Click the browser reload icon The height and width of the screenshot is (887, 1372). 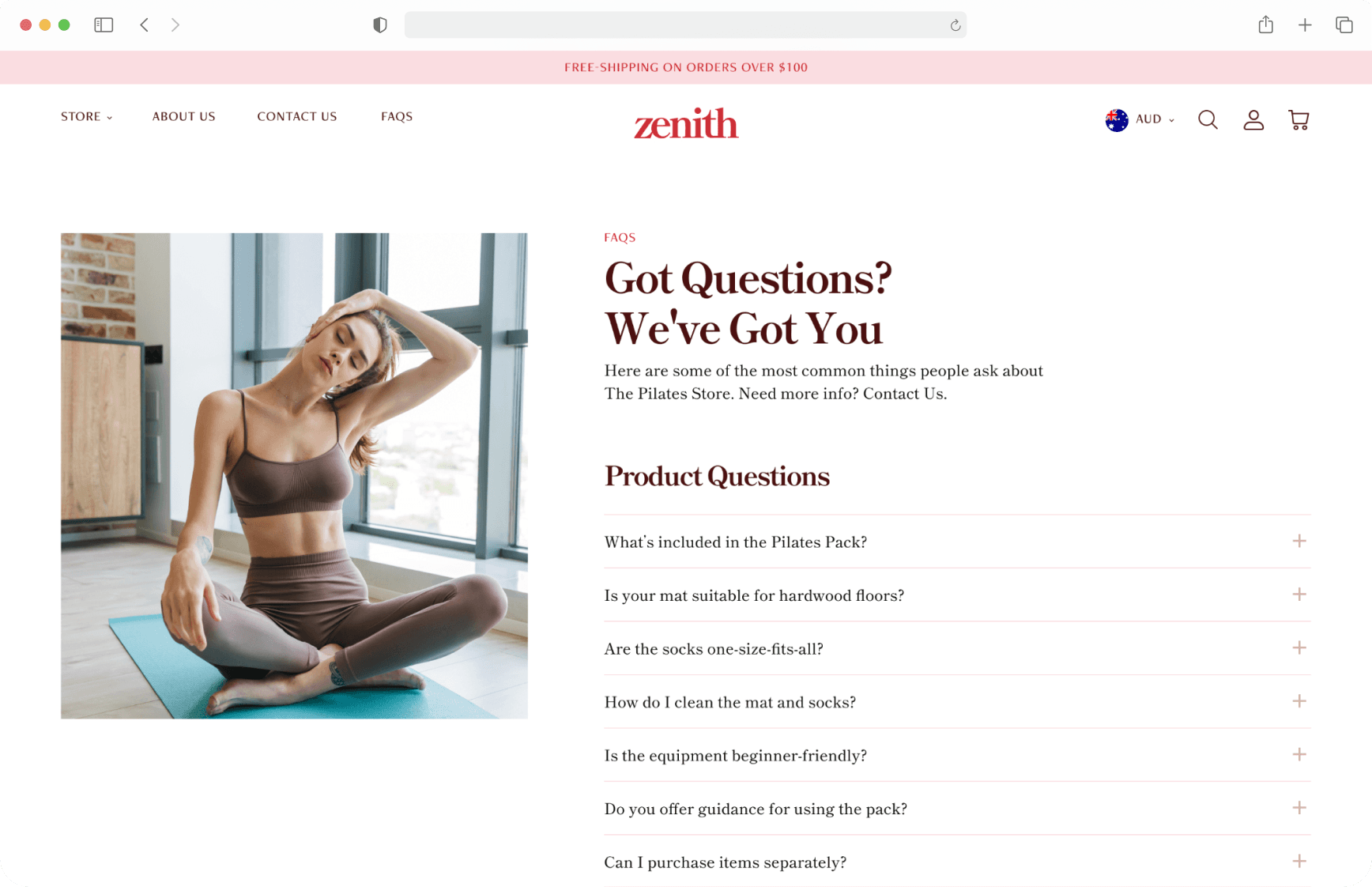[x=955, y=25]
